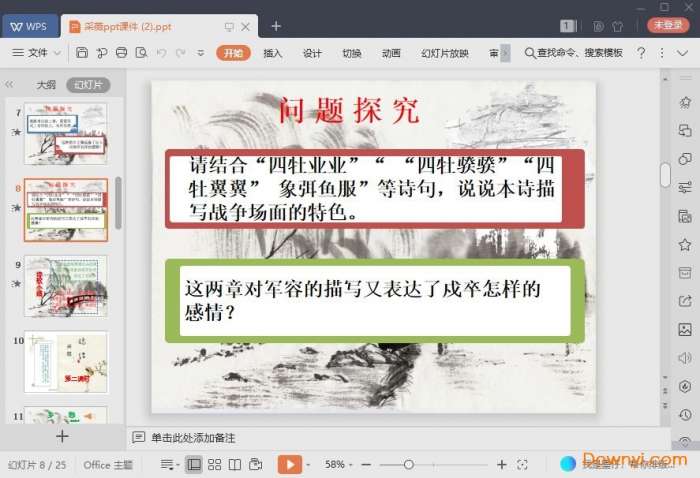Open the 文件 menu
Screen dimensions: 700x478
[30, 53]
